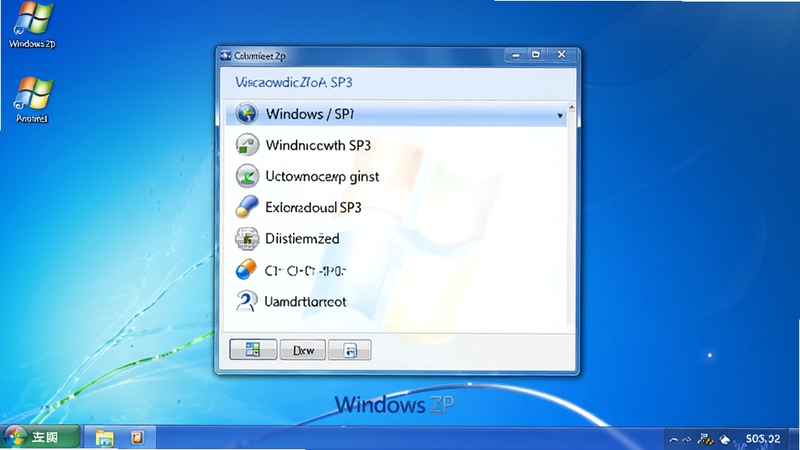This screenshot has height=450, width=800.
Task: Click the icon beside Windnicewth SP3
Action: point(247,145)
